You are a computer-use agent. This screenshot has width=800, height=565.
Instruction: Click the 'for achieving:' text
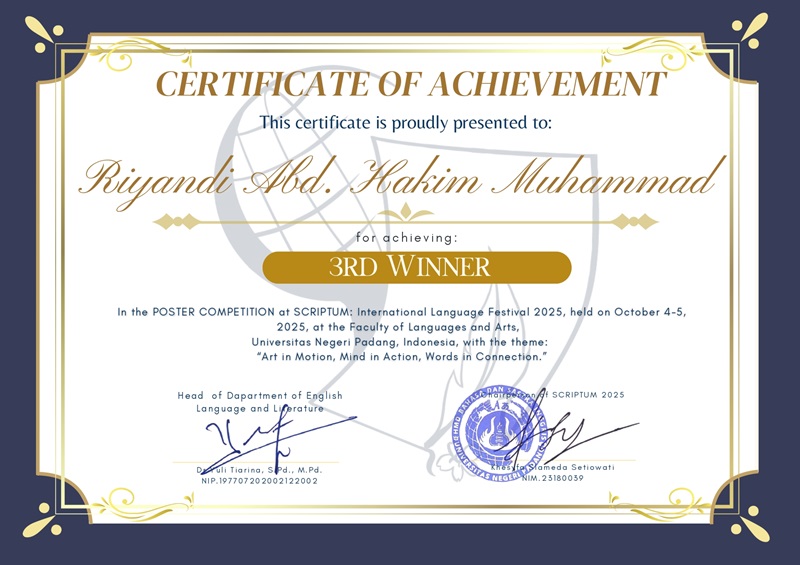tap(407, 238)
